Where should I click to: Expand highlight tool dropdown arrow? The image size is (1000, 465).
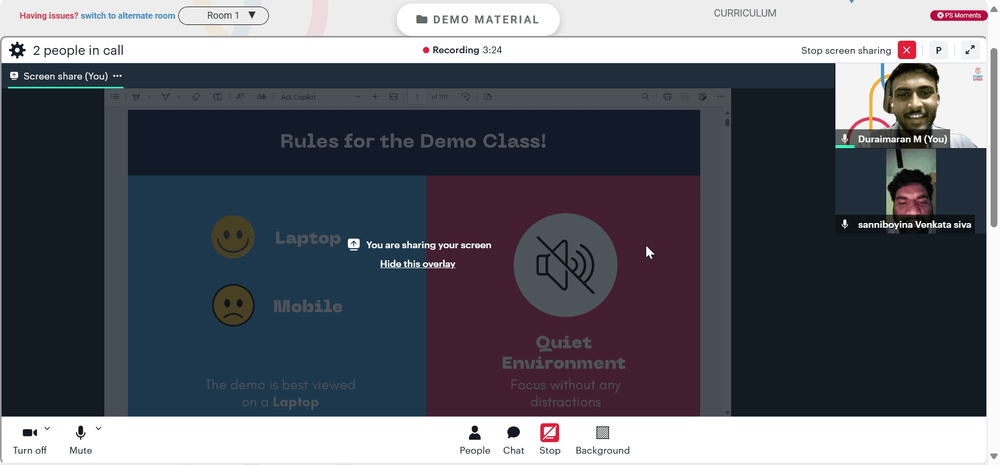[x=149, y=97]
